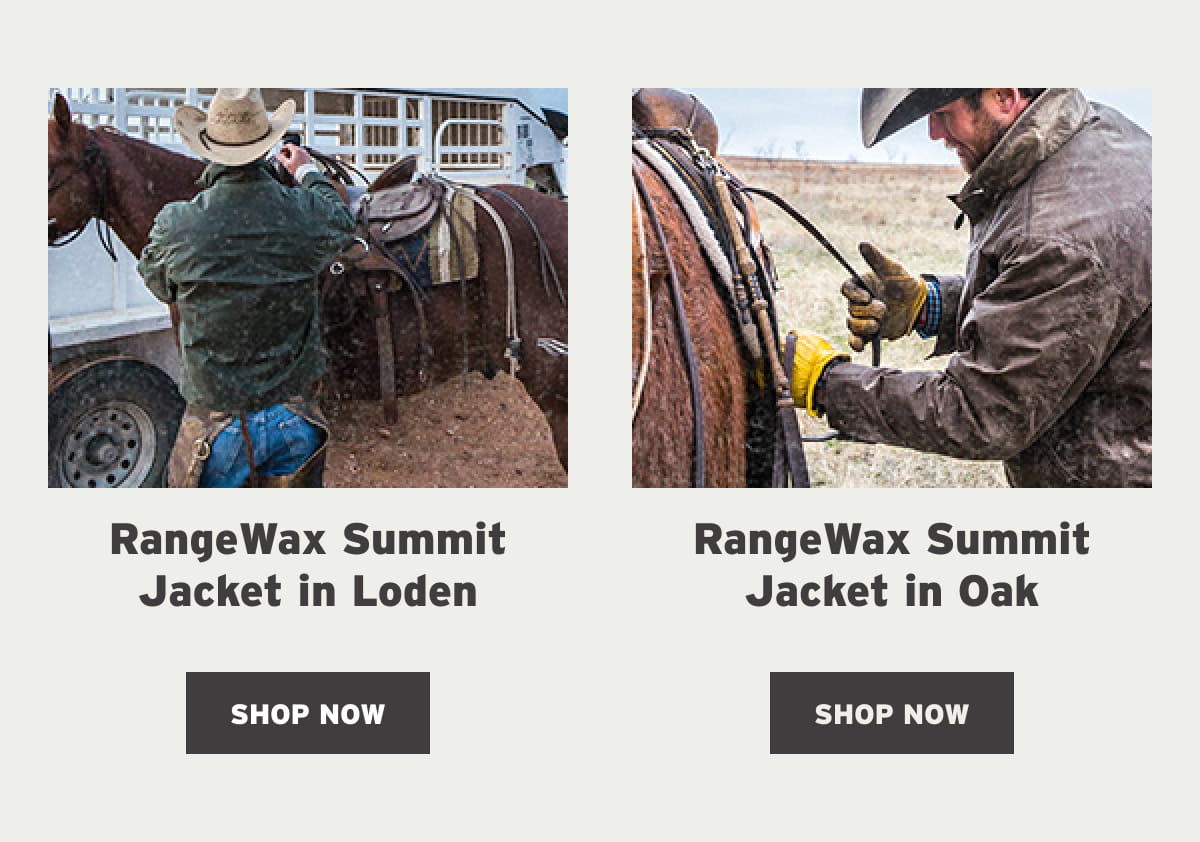Click the dark cowboy hat in Oak photo

click(915, 112)
